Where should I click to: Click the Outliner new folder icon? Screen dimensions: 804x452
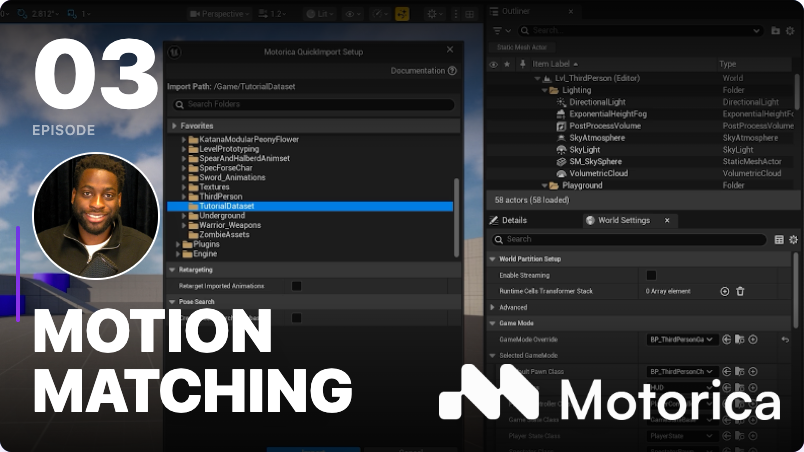click(776, 31)
